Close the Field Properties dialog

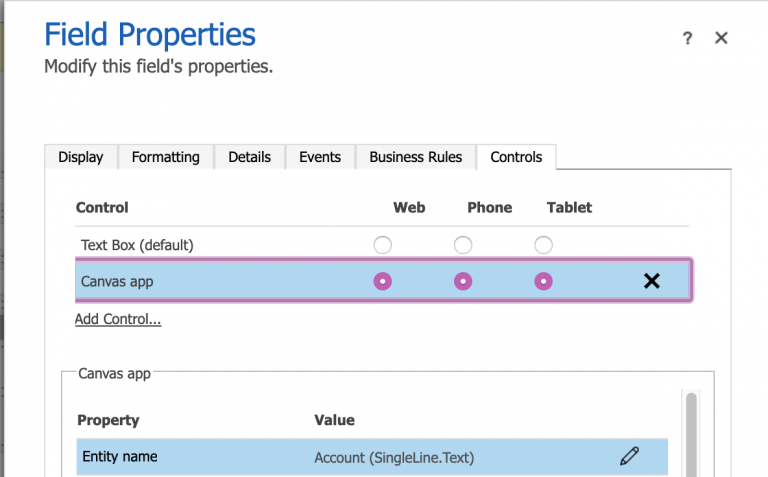tap(721, 38)
